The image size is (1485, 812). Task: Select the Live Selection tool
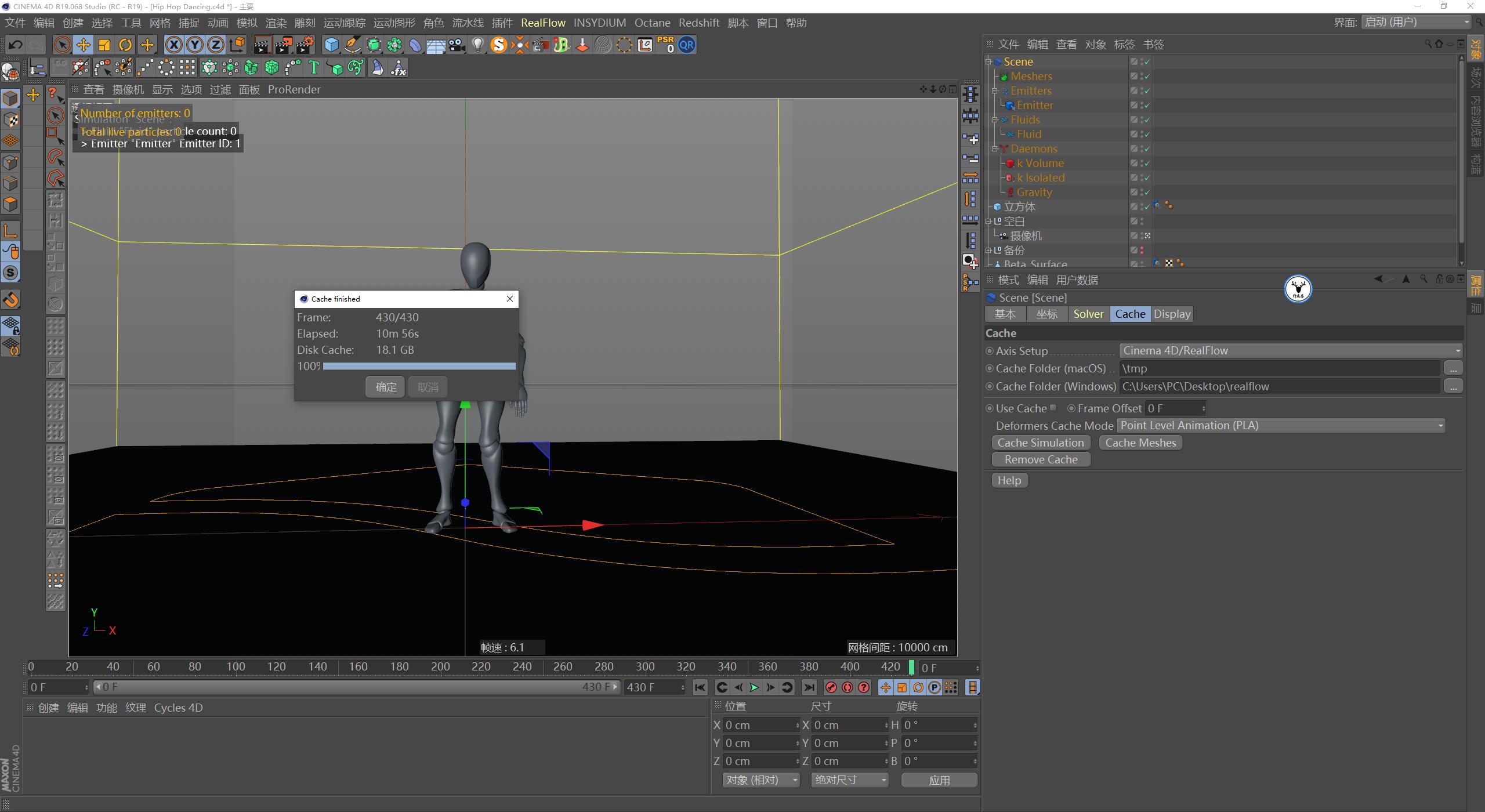point(62,45)
